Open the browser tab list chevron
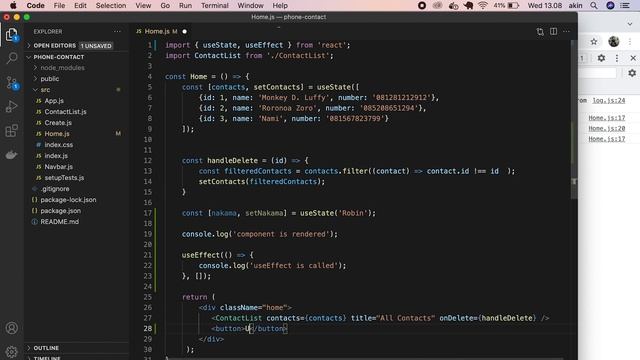Image resolution: width=640 pixels, height=360 pixels. tap(630, 24)
